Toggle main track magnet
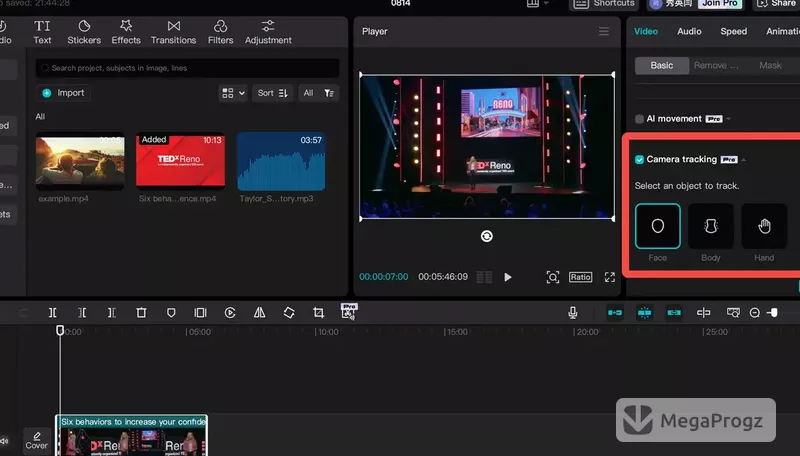This screenshot has height=456, width=800. tap(615, 313)
